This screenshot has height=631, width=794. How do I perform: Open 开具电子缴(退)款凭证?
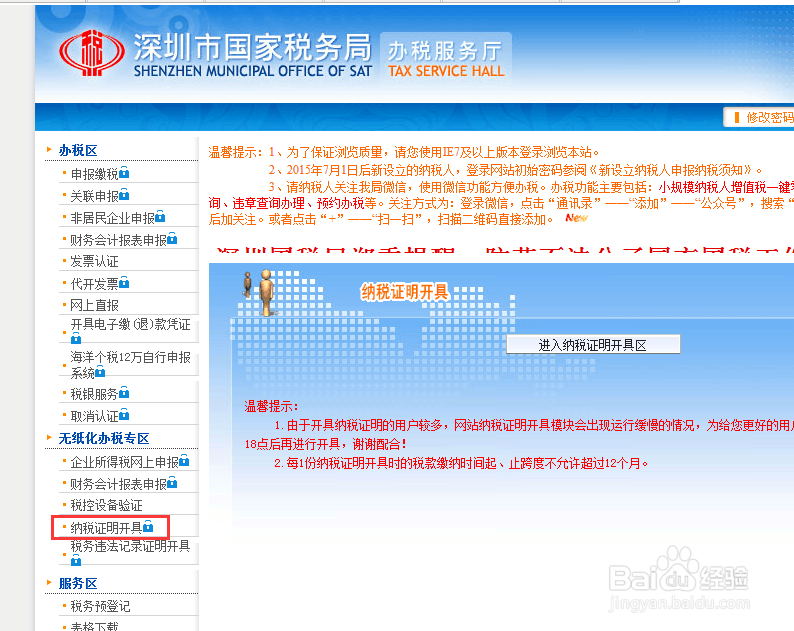(130, 325)
